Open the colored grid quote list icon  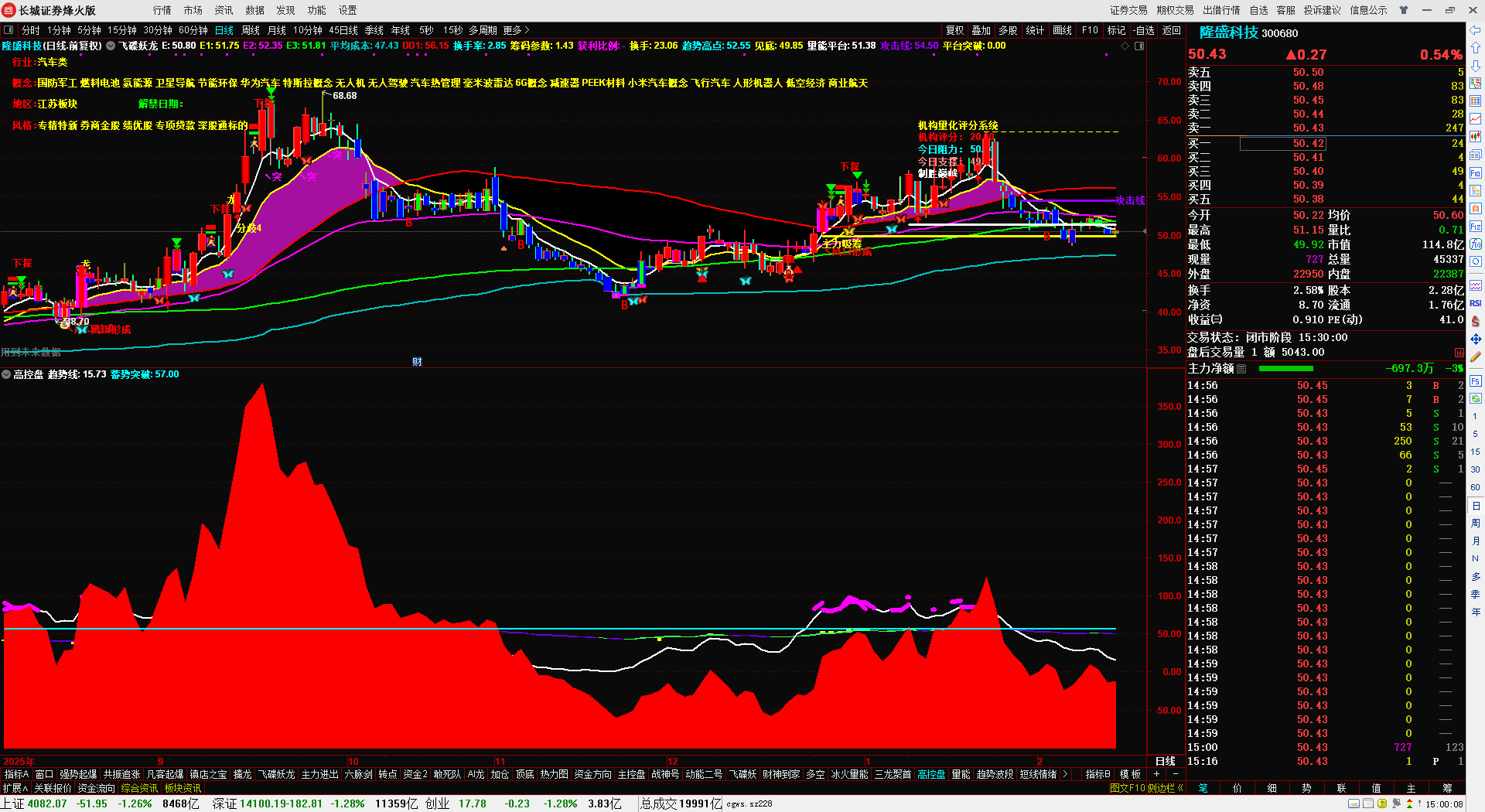[x=1476, y=101]
